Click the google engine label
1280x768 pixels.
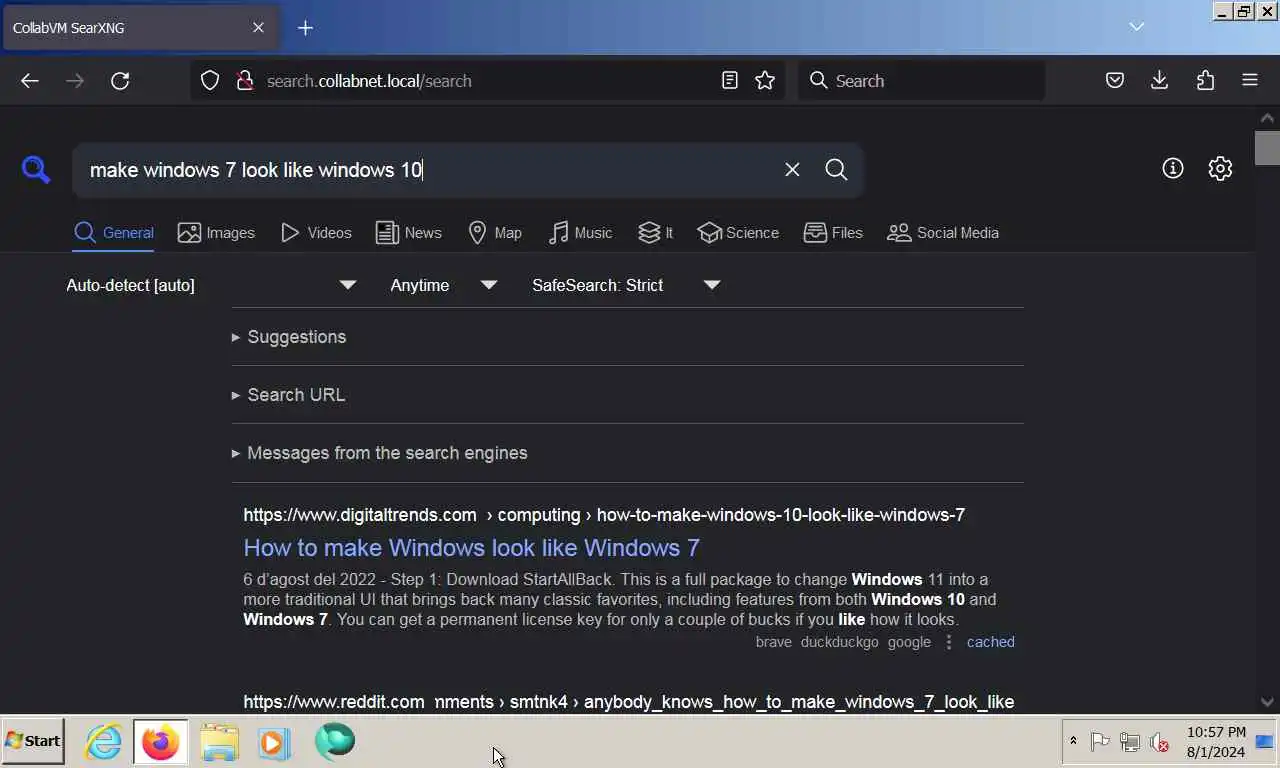coord(909,642)
